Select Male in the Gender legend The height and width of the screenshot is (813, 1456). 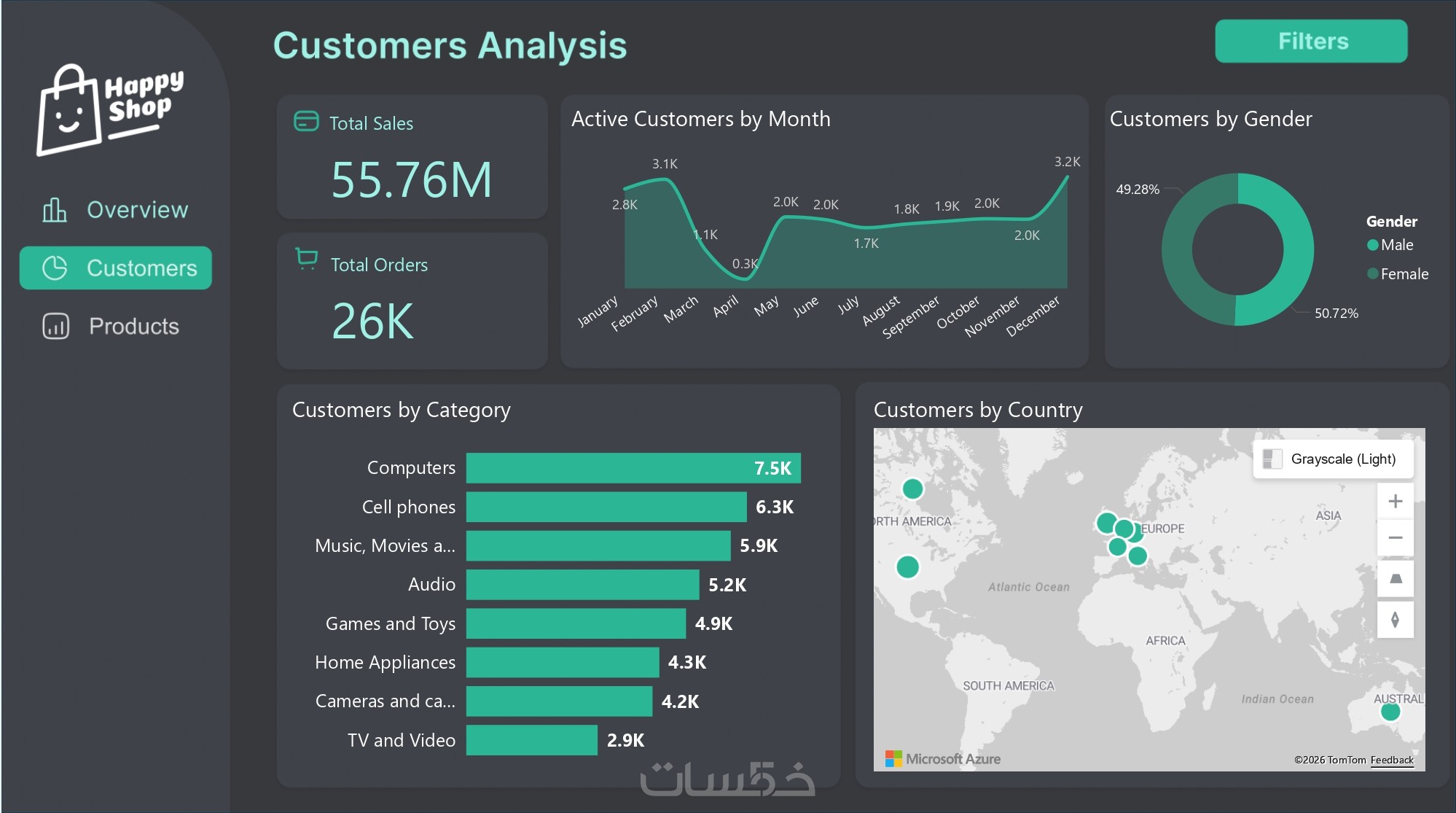click(1396, 245)
